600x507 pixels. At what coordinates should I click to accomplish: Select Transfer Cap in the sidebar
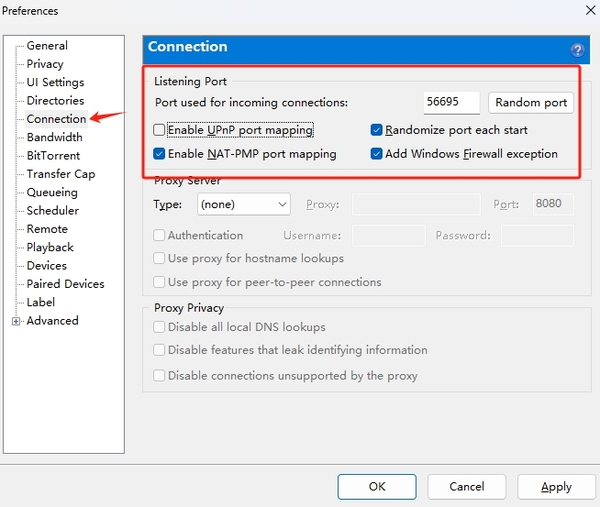[60, 174]
